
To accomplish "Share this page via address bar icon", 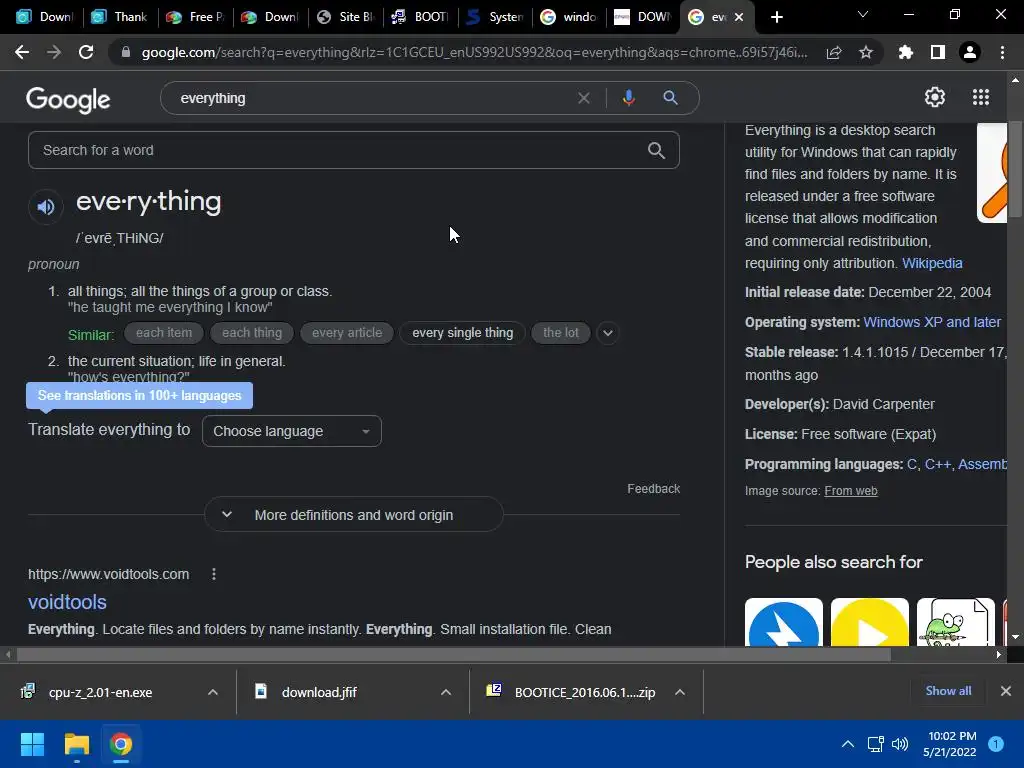I will 834,52.
